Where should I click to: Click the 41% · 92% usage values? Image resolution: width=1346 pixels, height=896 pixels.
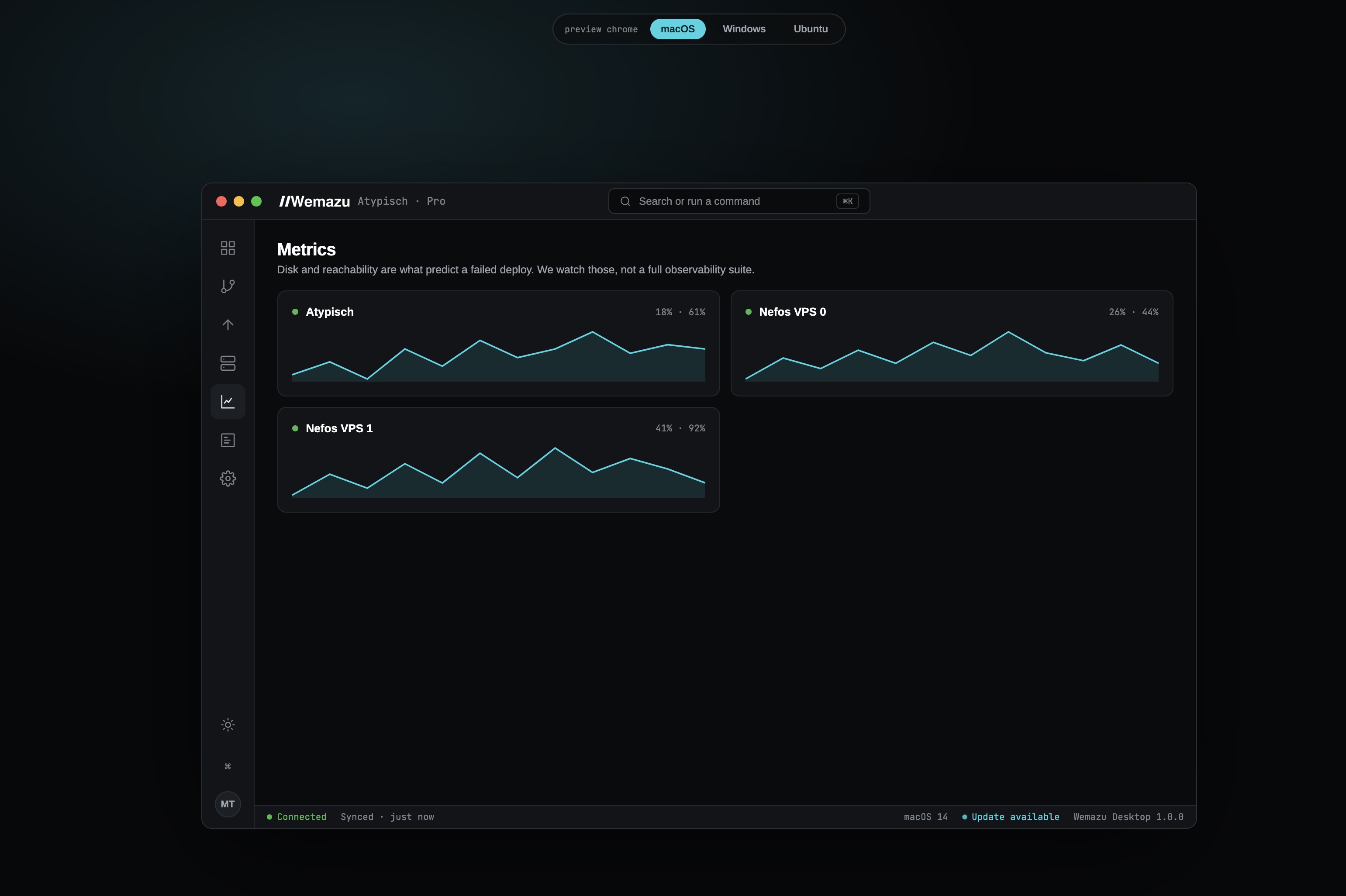point(680,429)
